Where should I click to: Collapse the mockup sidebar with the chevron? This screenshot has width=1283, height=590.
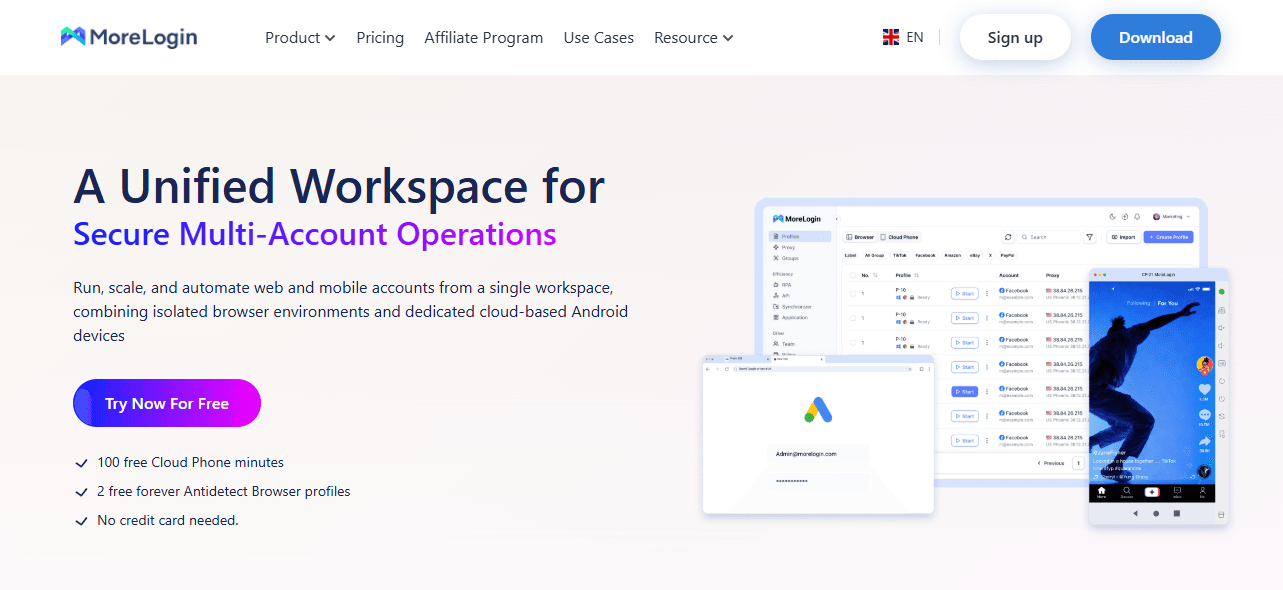[836, 219]
